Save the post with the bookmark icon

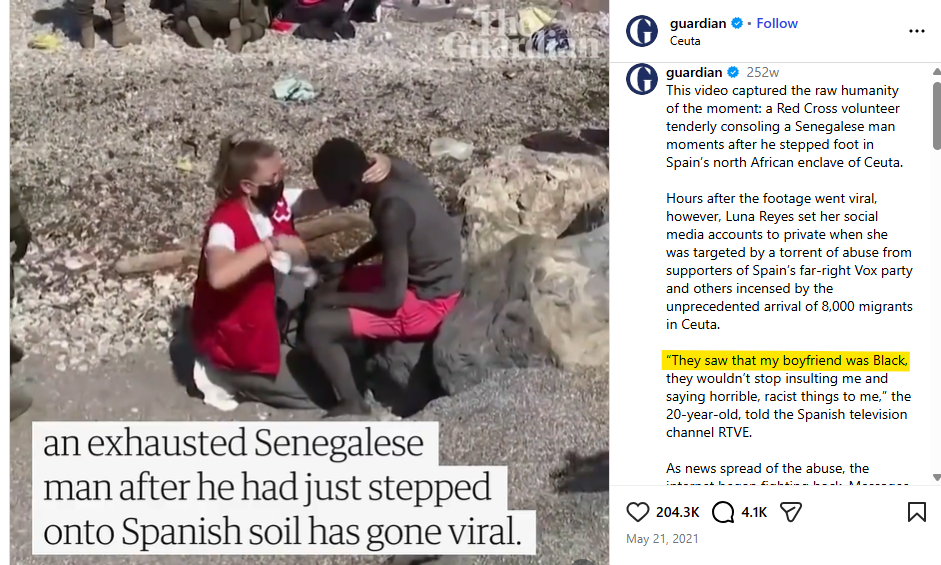[916, 512]
